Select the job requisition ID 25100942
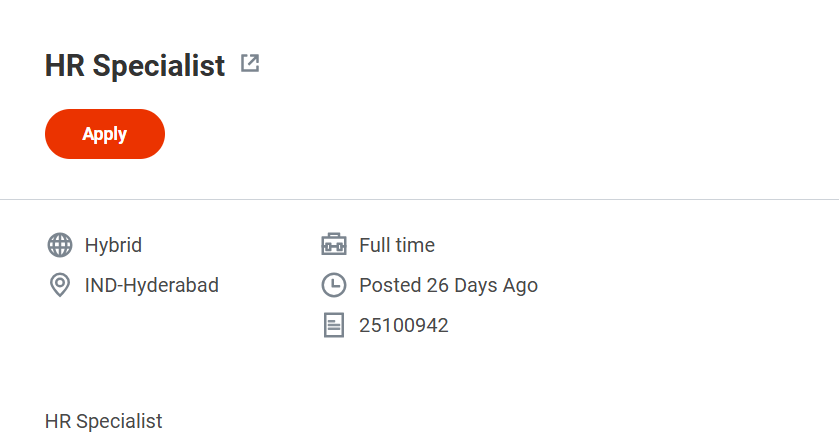839x448 pixels. click(x=404, y=325)
